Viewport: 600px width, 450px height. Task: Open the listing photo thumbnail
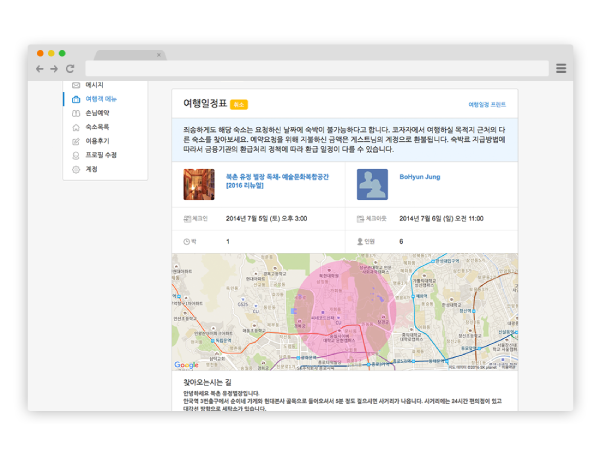tap(199, 184)
